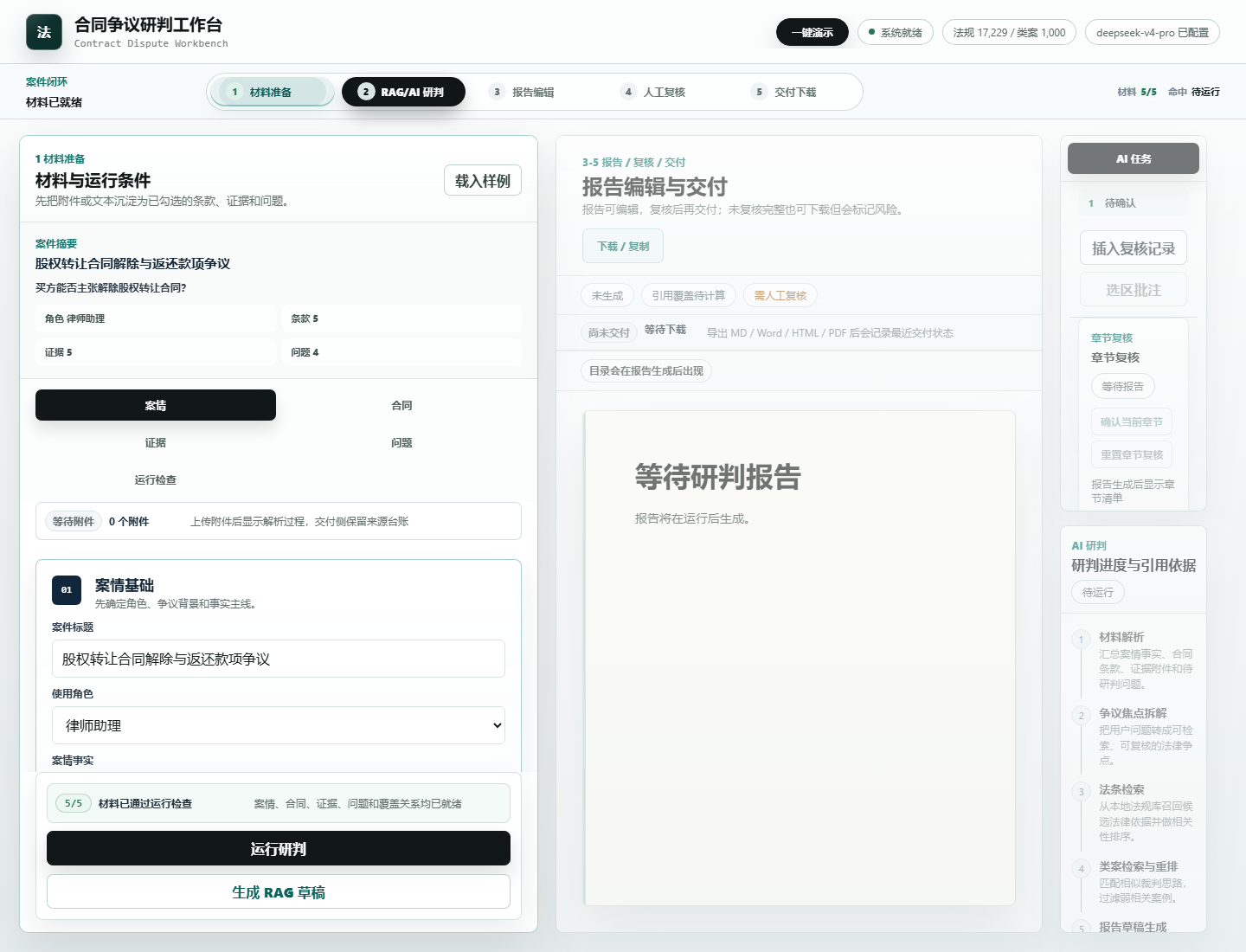
Task: Click step number 4 circle in 类案检索与重排
Action: [1081, 869]
